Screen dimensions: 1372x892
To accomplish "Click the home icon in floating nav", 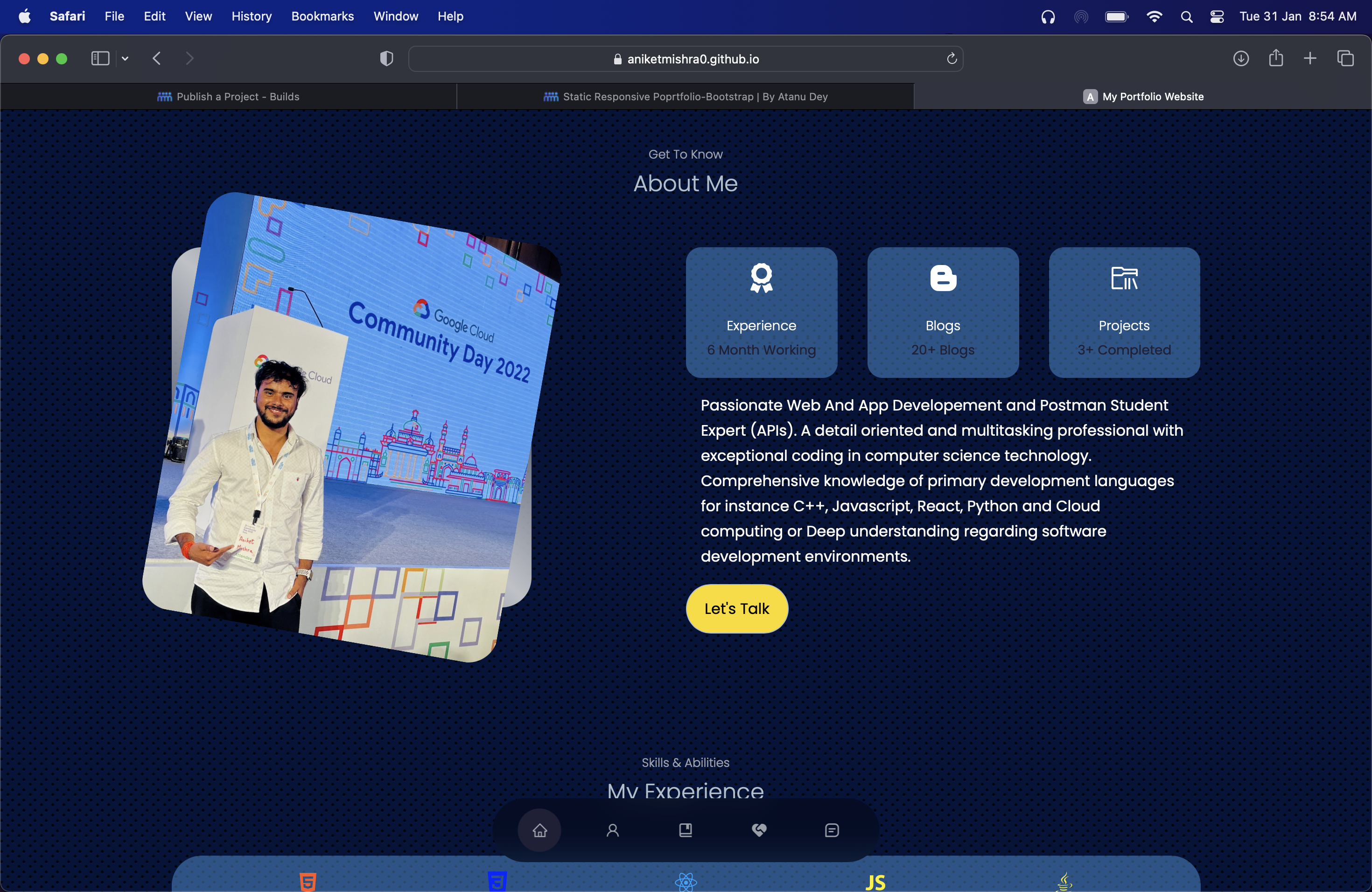I will 539,830.
